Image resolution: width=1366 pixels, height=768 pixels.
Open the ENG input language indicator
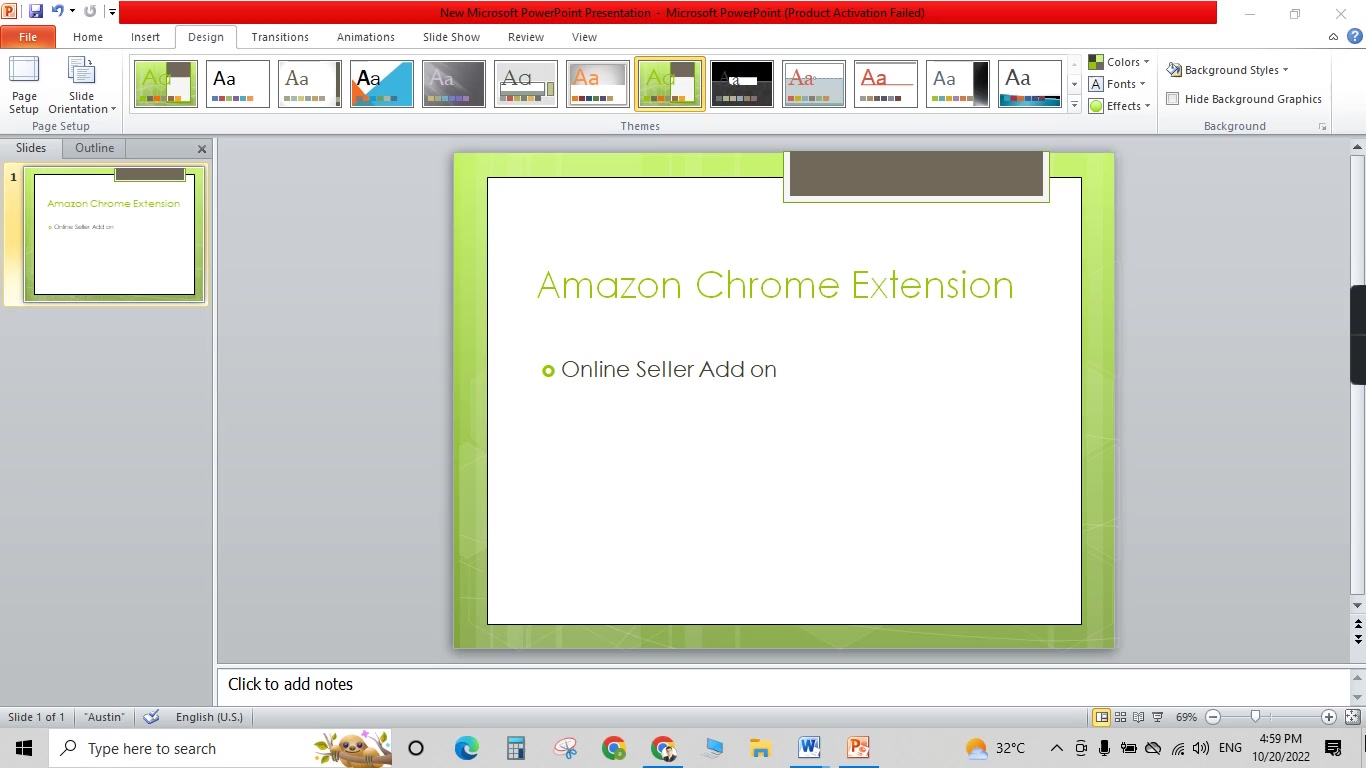click(1230, 748)
